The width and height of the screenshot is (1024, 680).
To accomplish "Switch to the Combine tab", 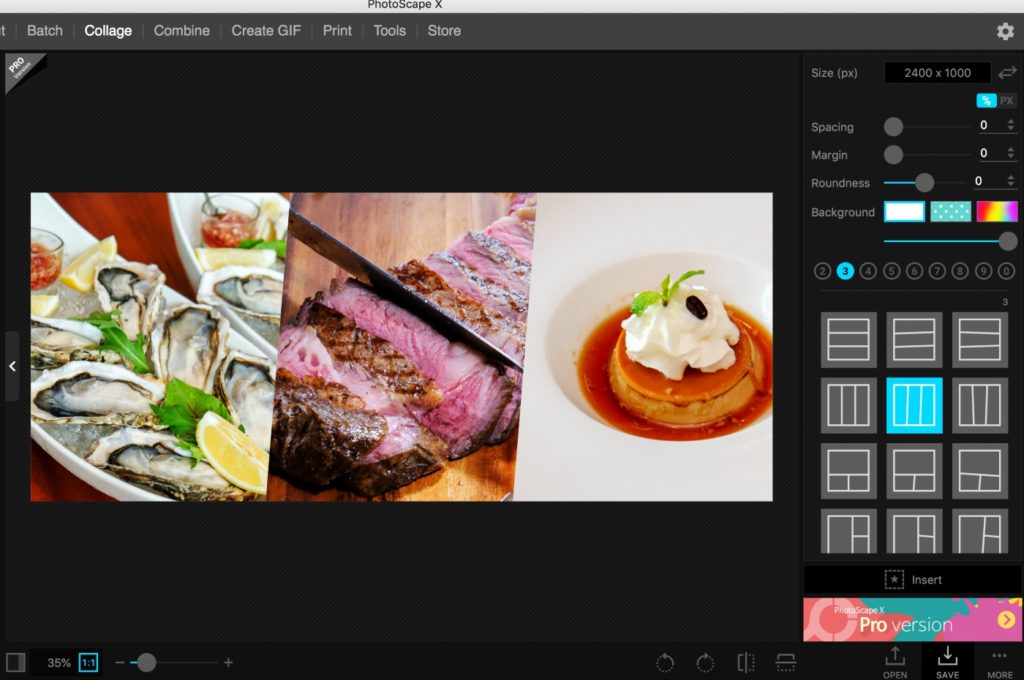I will pos(181,31).
